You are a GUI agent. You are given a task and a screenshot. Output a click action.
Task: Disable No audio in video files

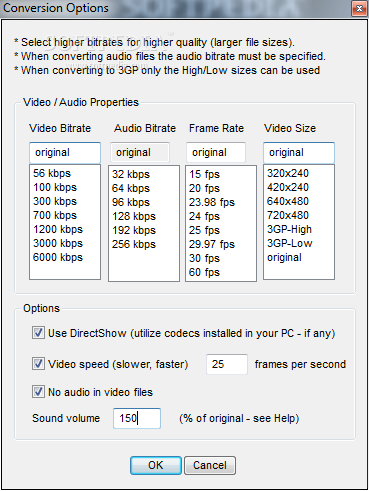[x=38, y=392]
